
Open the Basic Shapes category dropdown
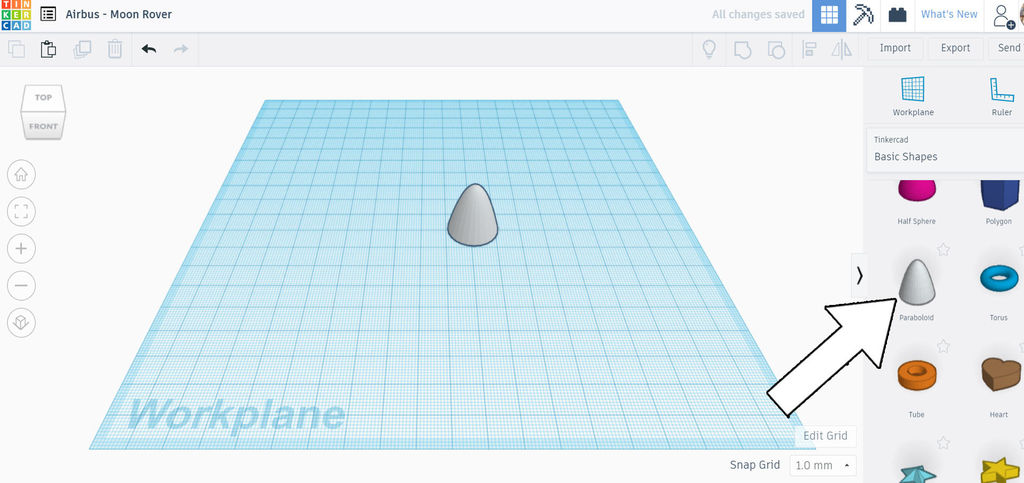(945, 150)
